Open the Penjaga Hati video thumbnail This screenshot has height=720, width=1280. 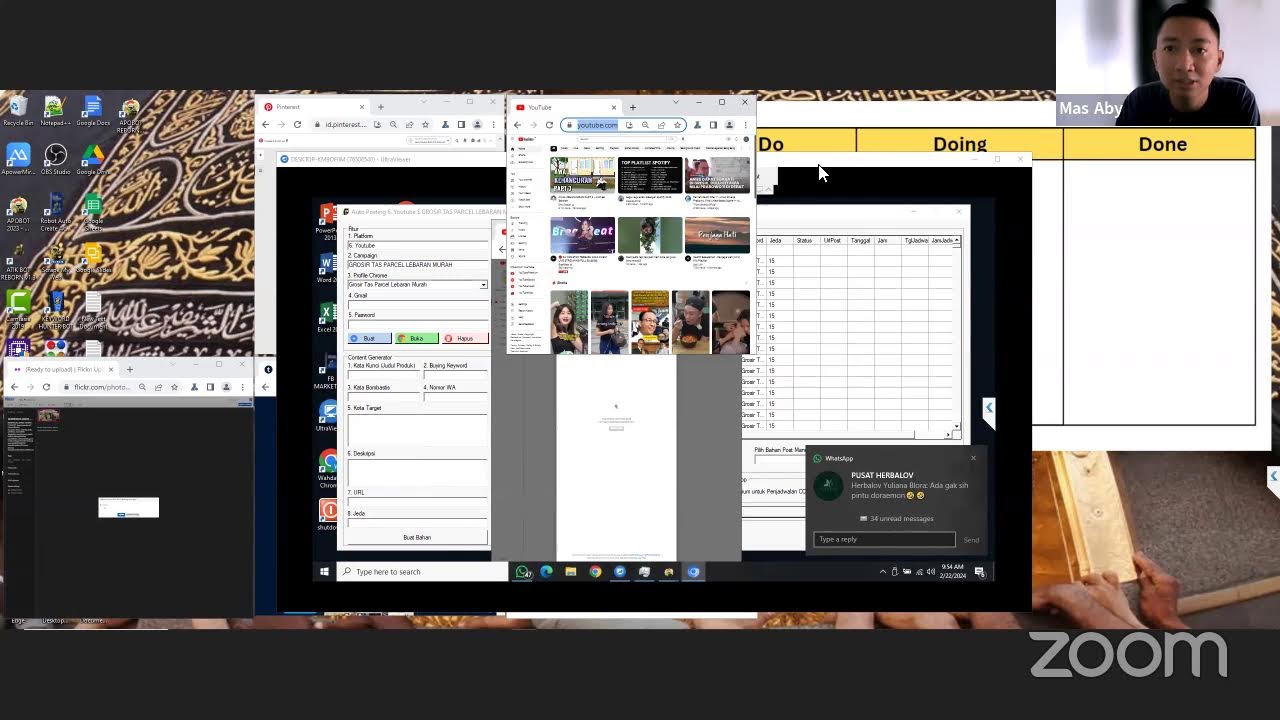click(x=717, y=235)
